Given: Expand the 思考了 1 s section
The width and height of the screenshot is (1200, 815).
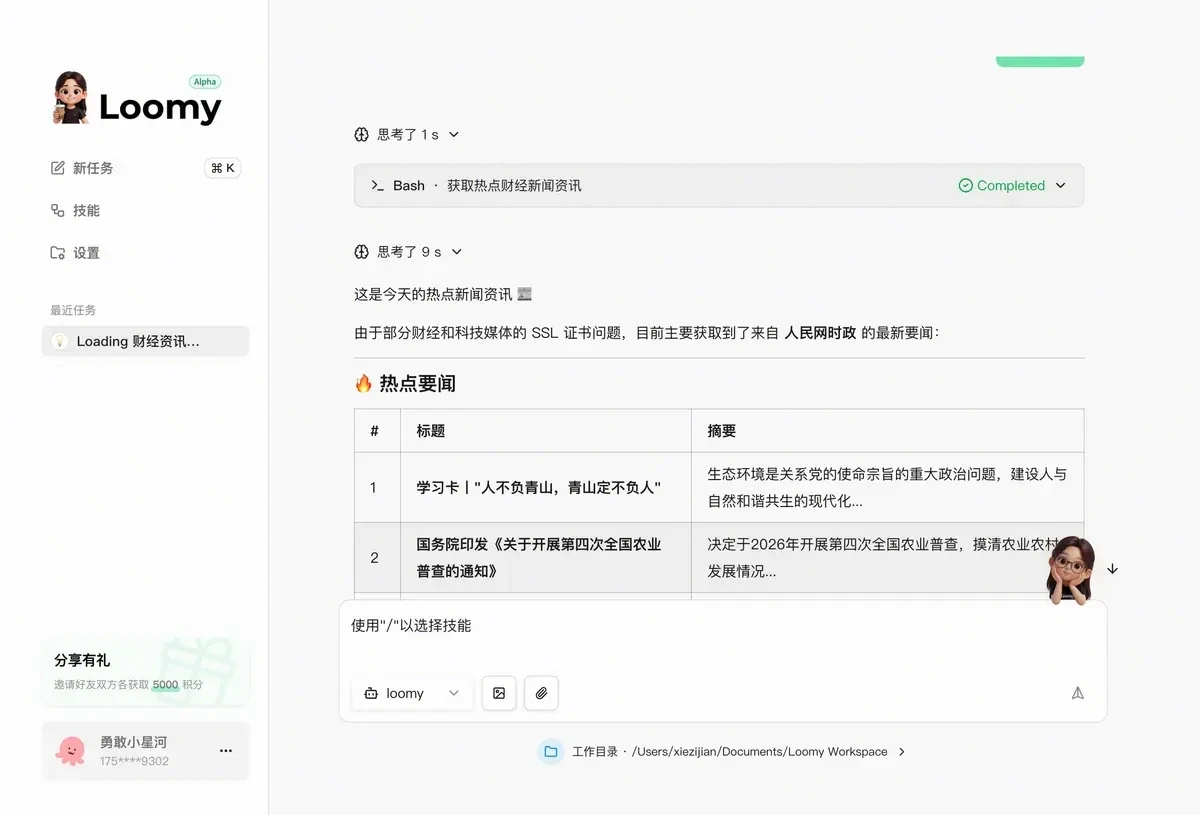Looking at the screenshot, I should click(453, 134).
